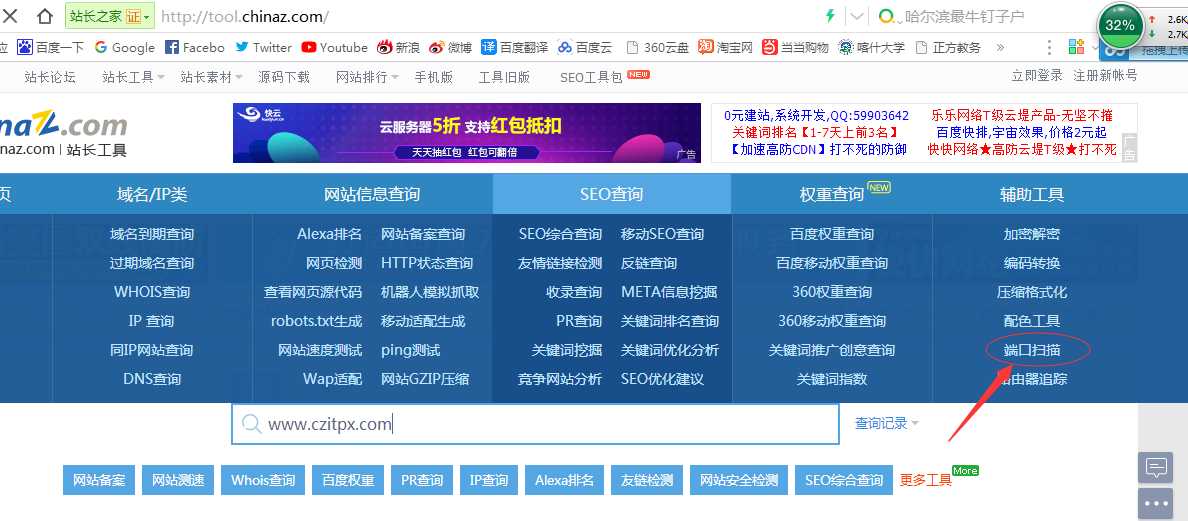Open 百度权重查询 menu entry
The width and height of the screenshot is (1188, 521).
click(832, 234)
